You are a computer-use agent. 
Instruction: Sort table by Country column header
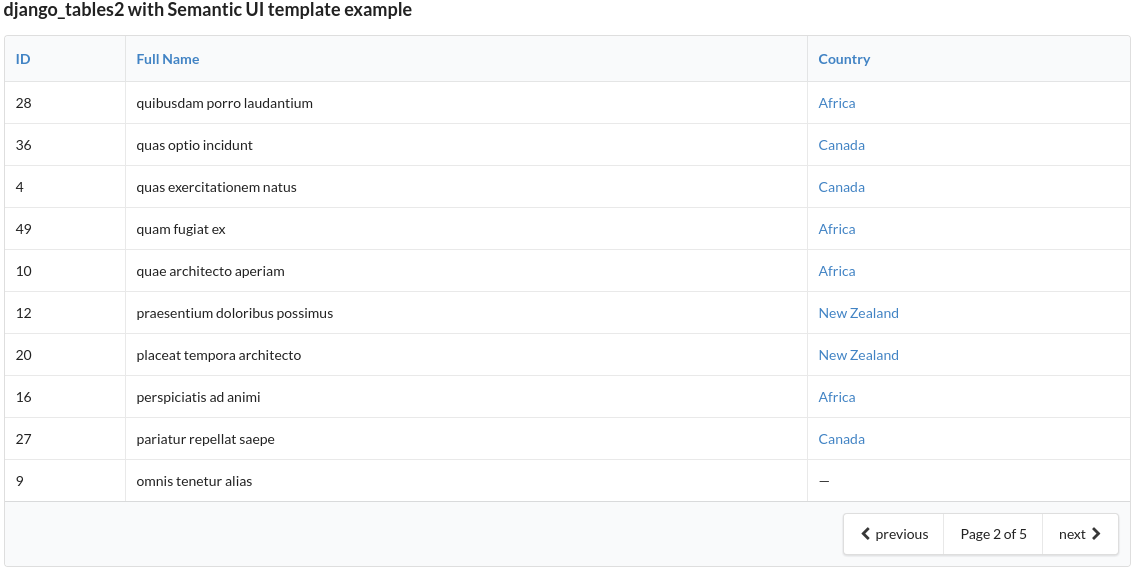pos(844,59)
